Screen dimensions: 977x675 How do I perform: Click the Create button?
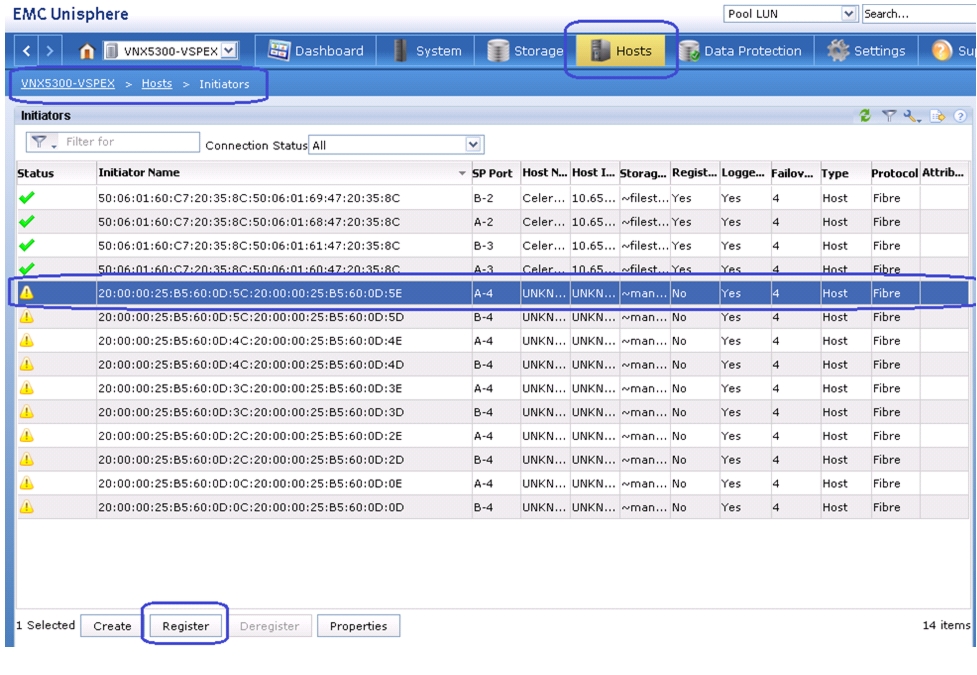(112, 626)
